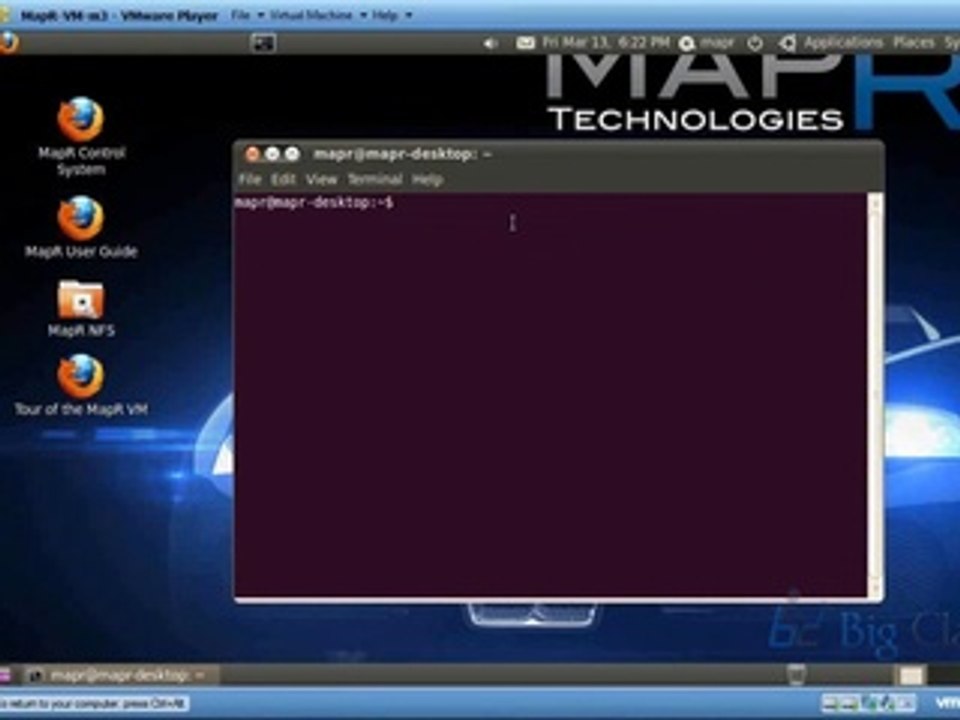Open the Places menu in panel

point(913,42)
